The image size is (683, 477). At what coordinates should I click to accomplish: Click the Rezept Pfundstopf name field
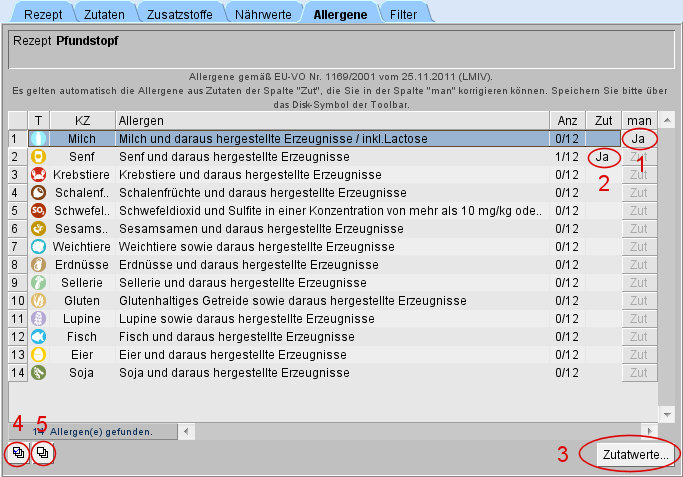click(342, 49)
